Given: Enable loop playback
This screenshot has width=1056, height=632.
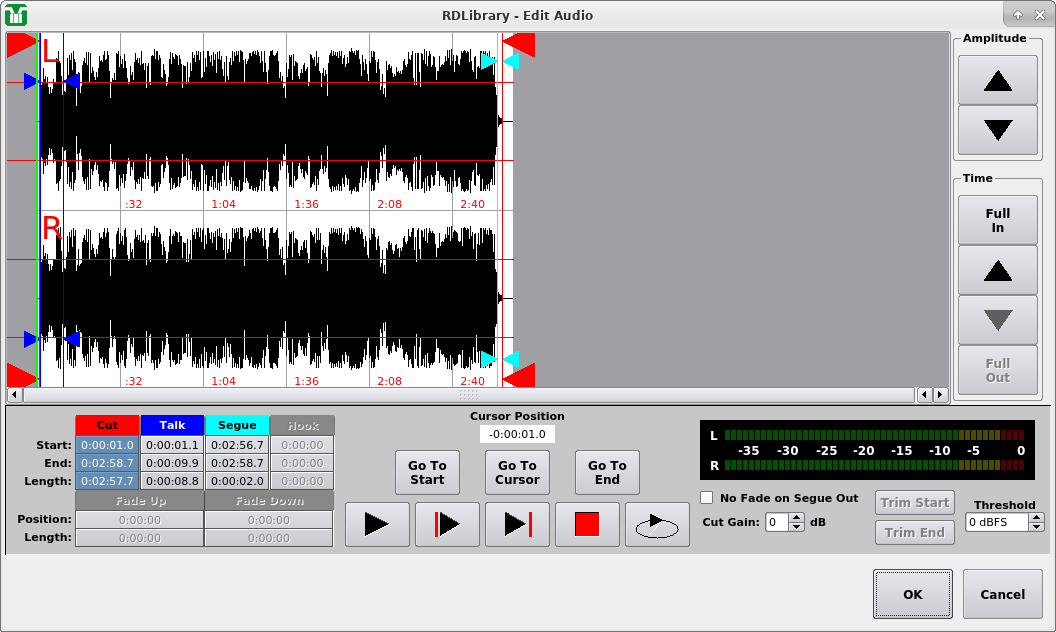Looking at the screenshot, I should tap(657, 524).
